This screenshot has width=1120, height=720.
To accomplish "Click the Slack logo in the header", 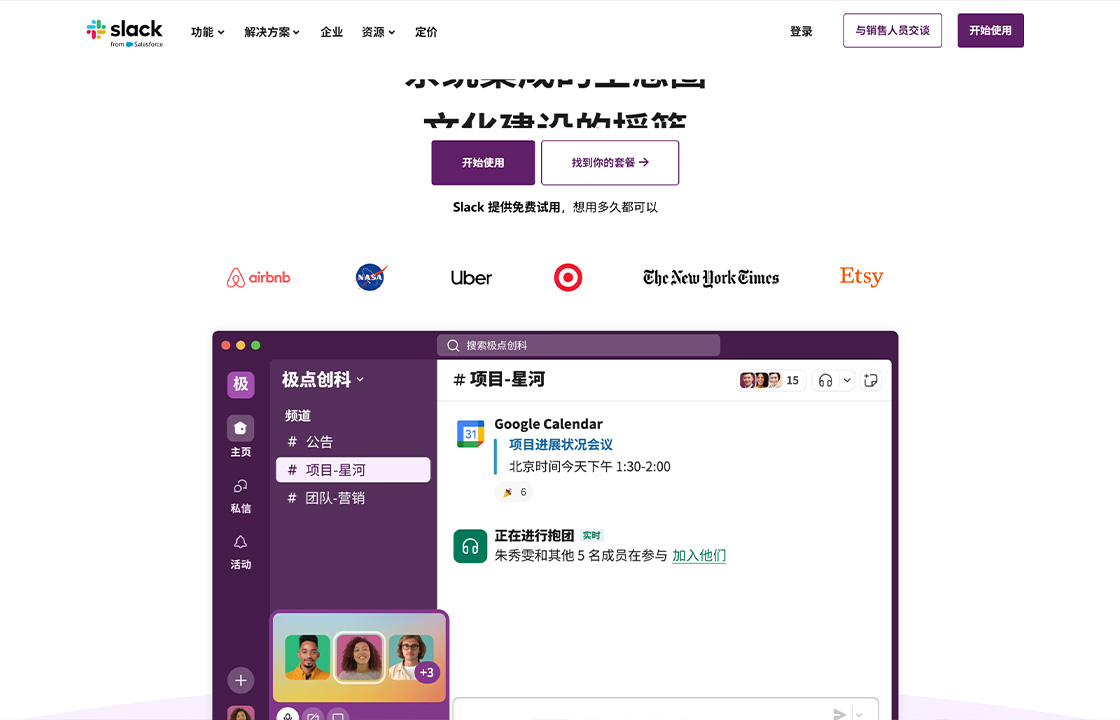I will (x=125, y=33).
